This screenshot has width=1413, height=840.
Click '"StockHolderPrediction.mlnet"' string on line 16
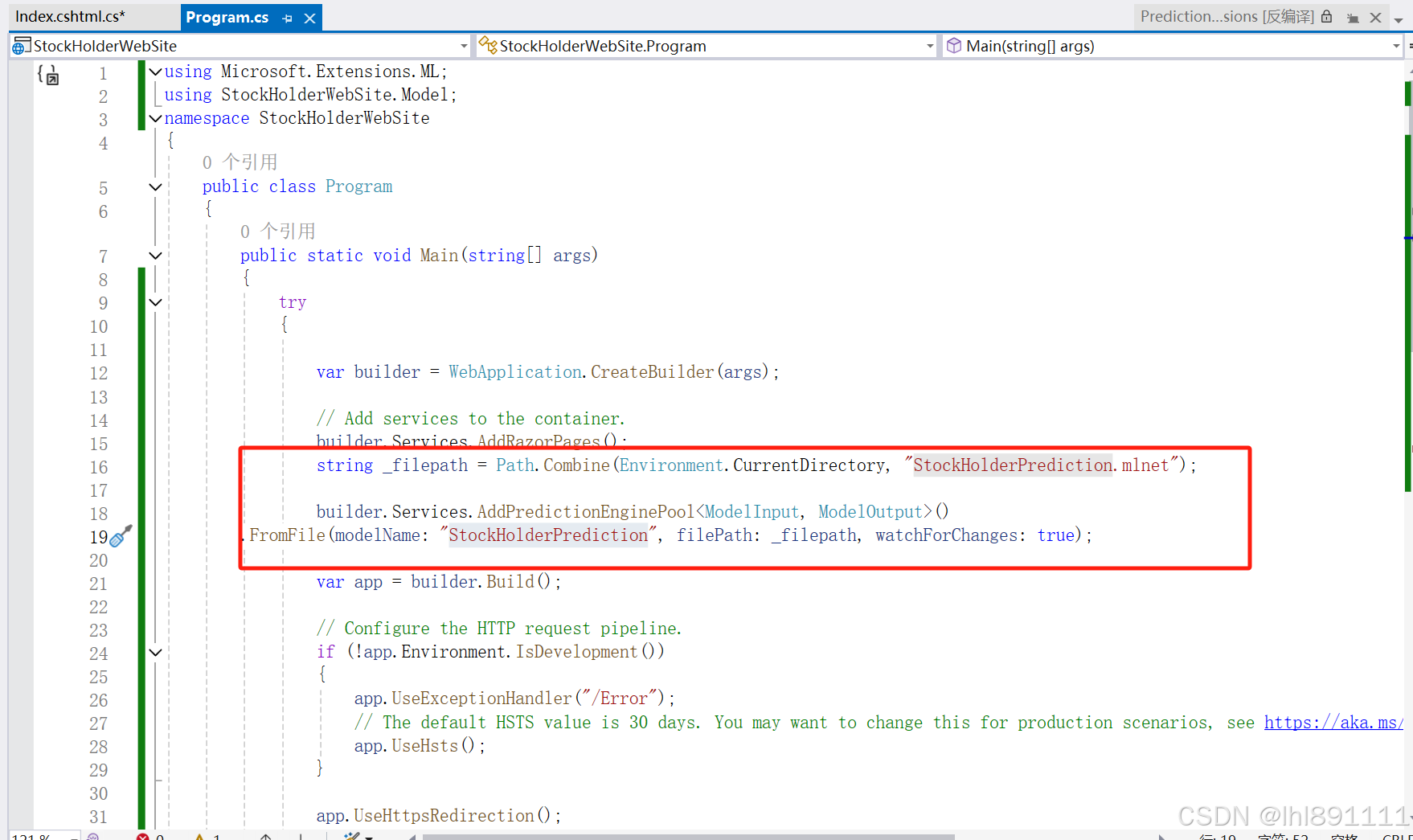(1041, 465)
